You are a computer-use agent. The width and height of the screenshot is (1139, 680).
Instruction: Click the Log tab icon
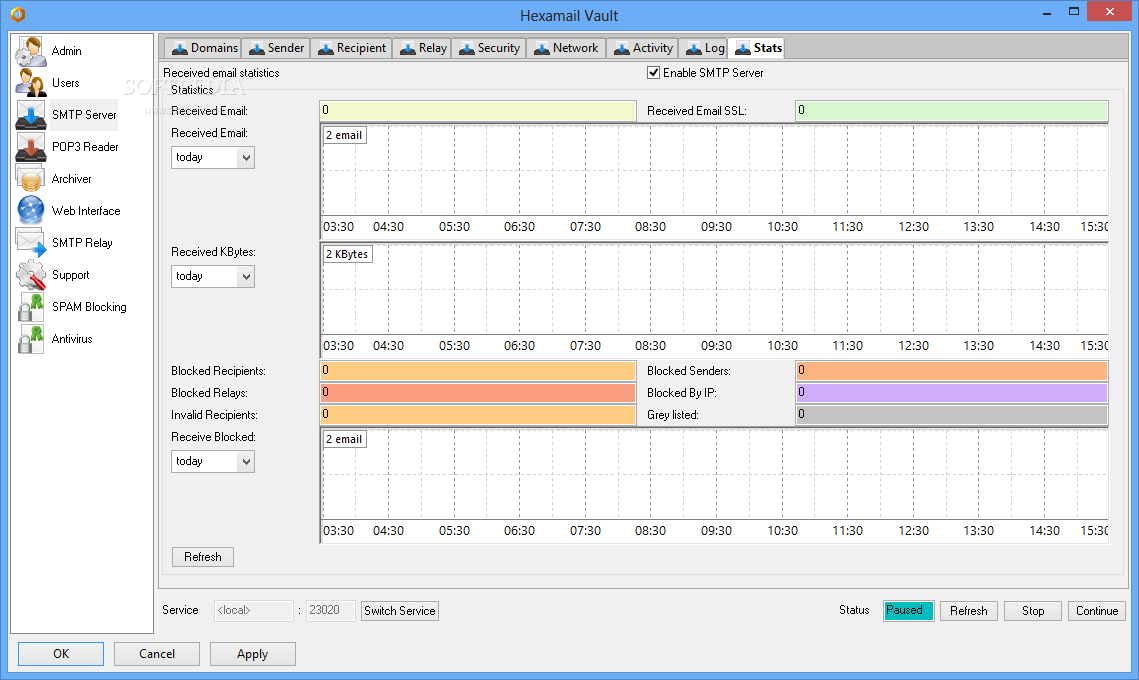point(694,49)
